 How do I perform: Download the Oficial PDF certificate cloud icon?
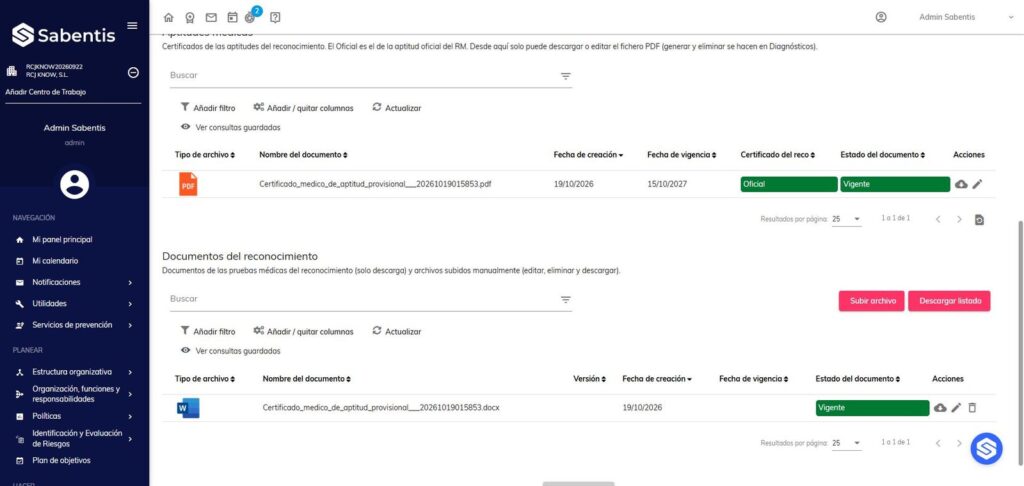tap(961, 184)
